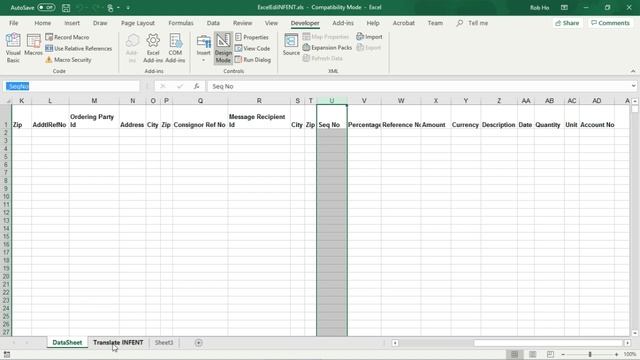Open the Visual Basic editor
This screenshot has width=640, height=360.
click(x=13, y=48)
